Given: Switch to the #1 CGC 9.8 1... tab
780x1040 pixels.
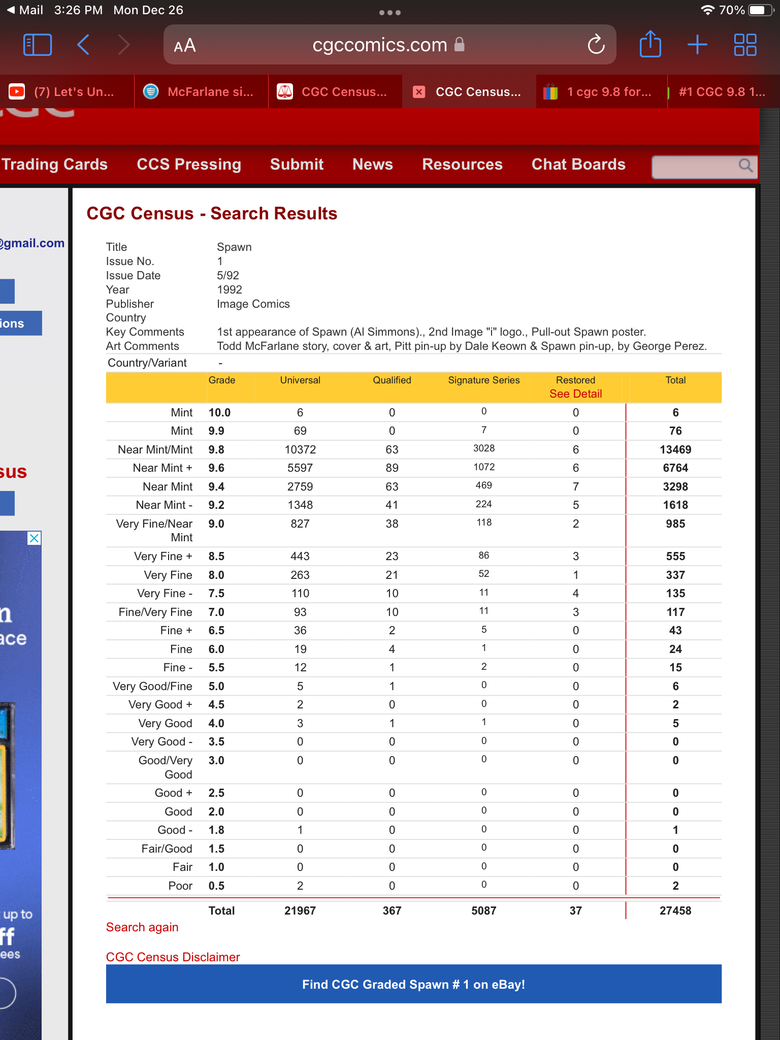Looking at the screenshot, I should pos(722,92).
